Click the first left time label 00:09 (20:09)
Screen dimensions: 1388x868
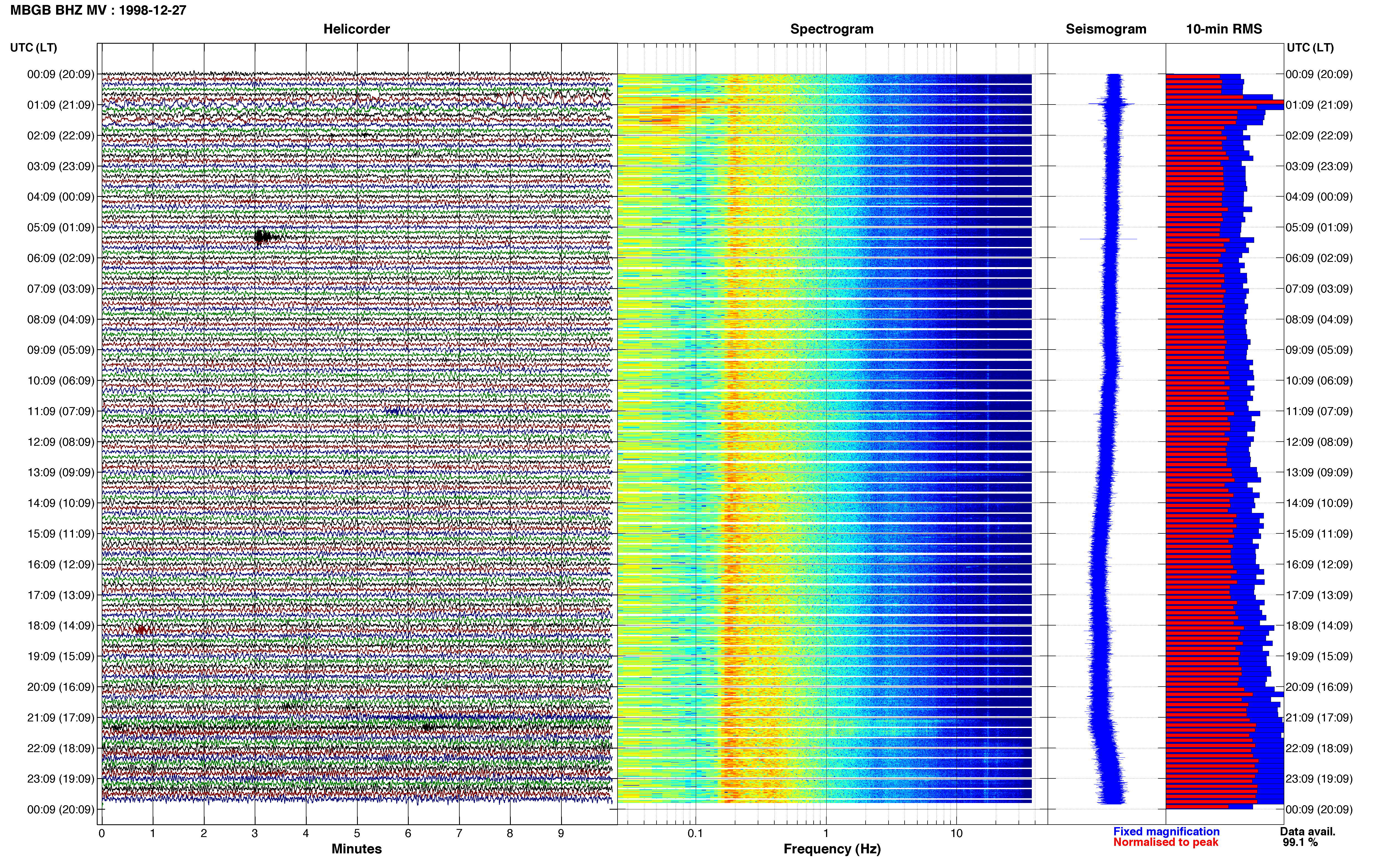click(61, 74)
